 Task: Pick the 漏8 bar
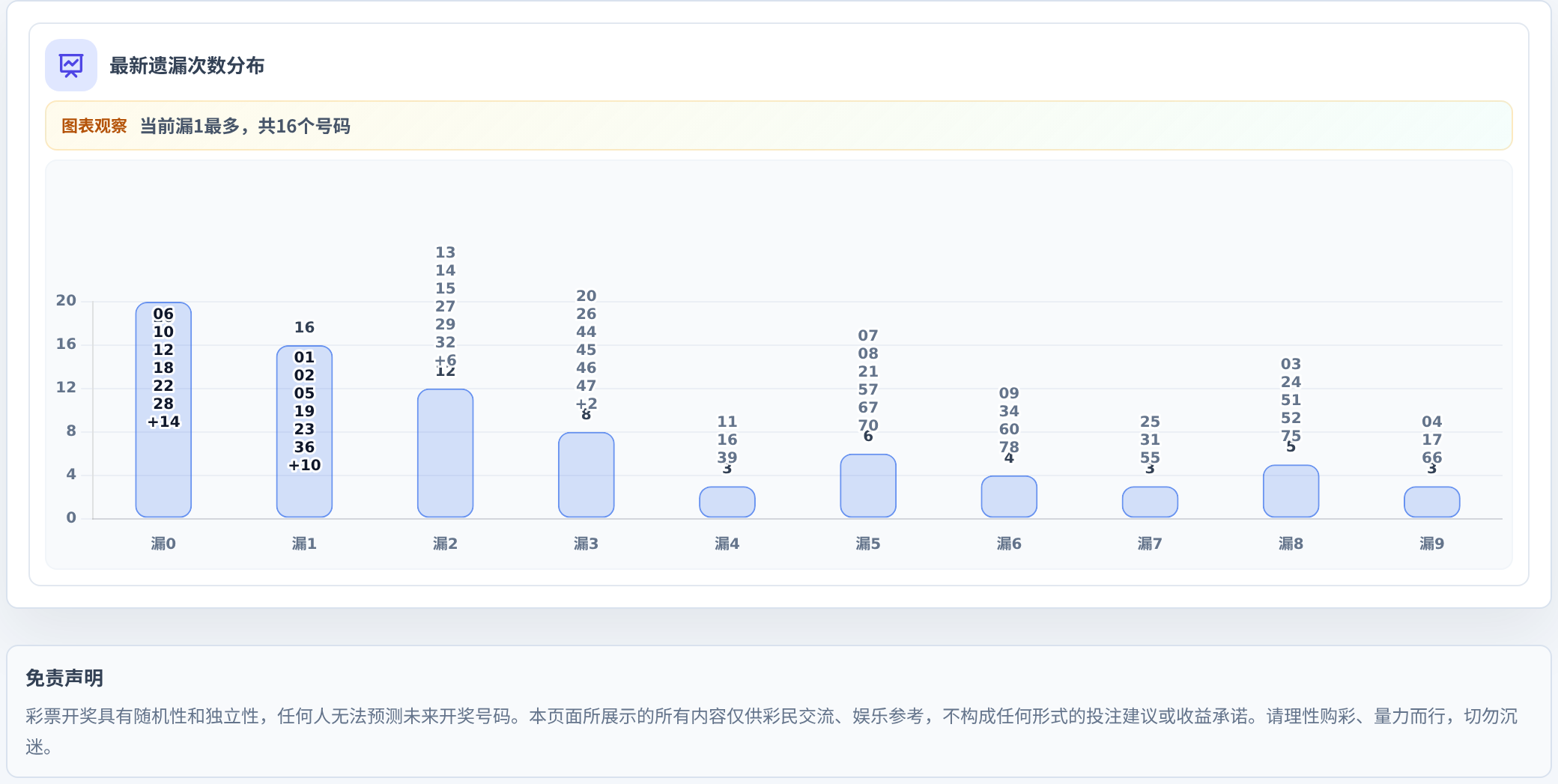[x=1291, y=491]
